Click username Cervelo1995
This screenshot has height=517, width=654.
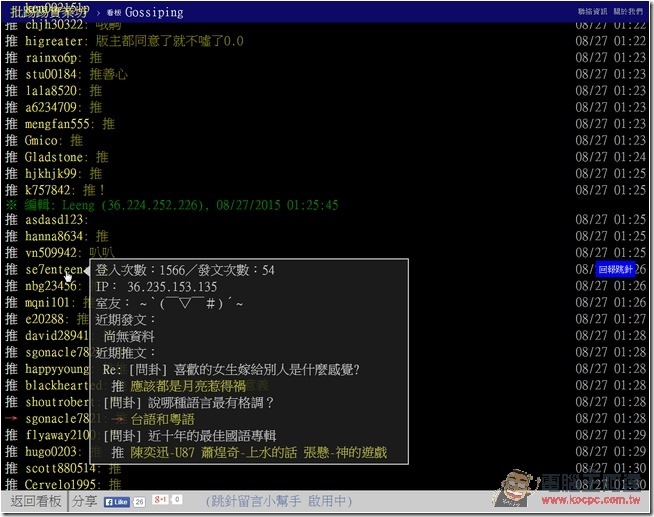pos(60,484)
